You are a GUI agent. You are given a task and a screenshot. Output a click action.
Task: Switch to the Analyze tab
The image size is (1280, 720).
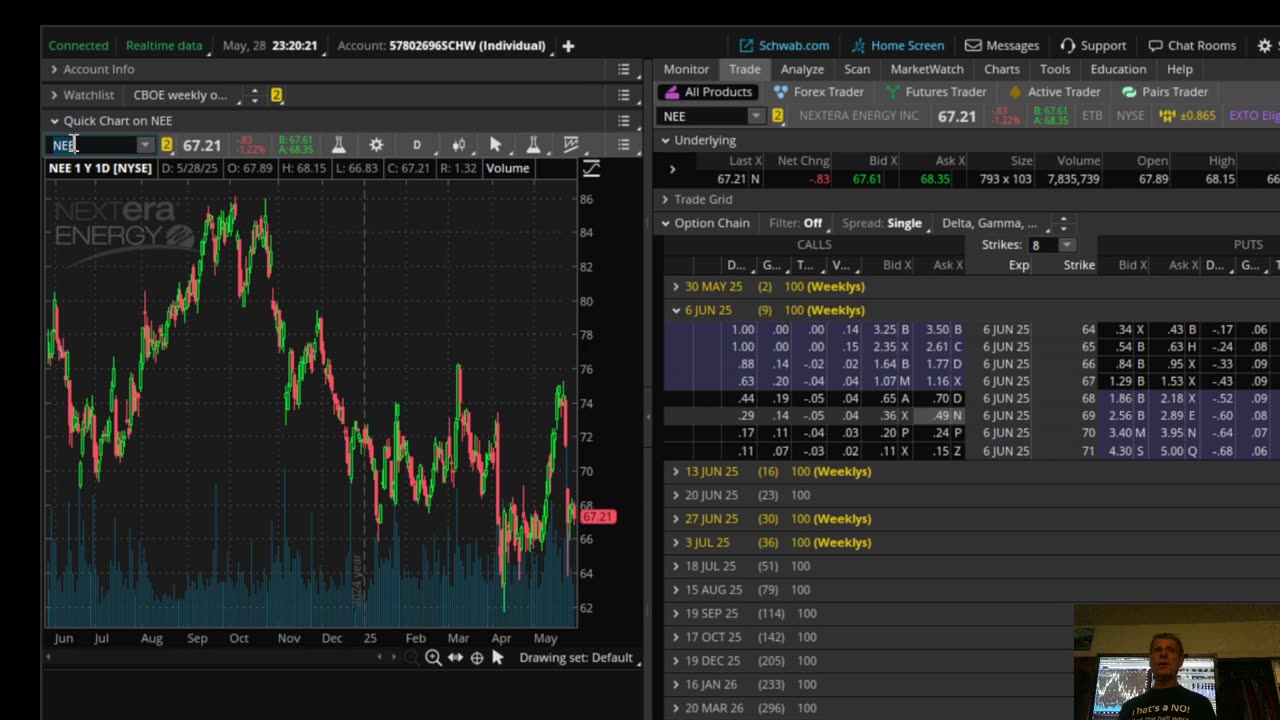[x=802, y=69]
